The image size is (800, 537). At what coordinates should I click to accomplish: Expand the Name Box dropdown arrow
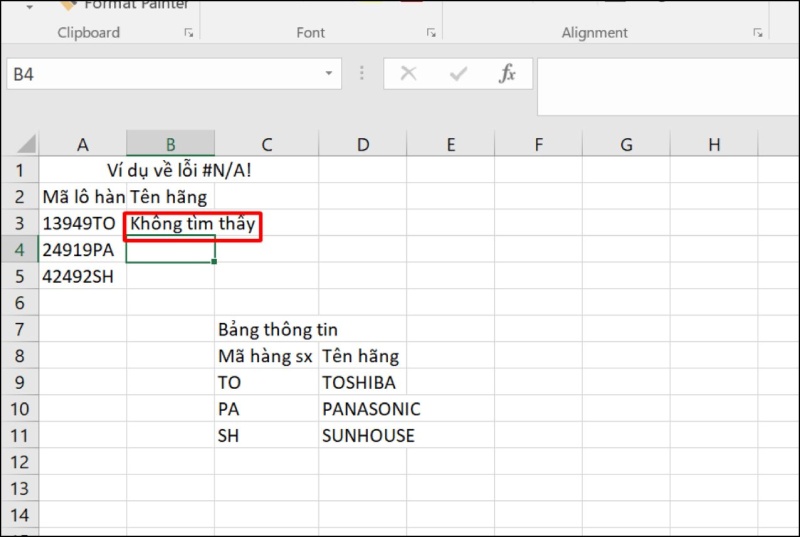(328, 74)
